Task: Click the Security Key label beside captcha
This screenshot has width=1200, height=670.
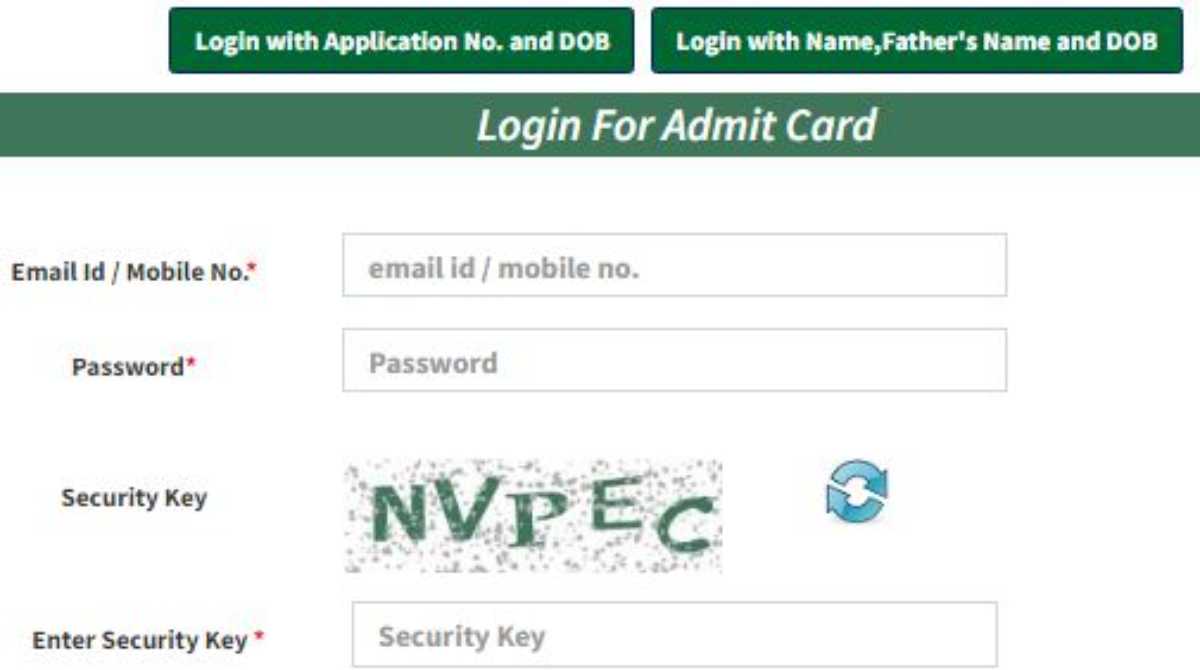Action: coord(134,497)
